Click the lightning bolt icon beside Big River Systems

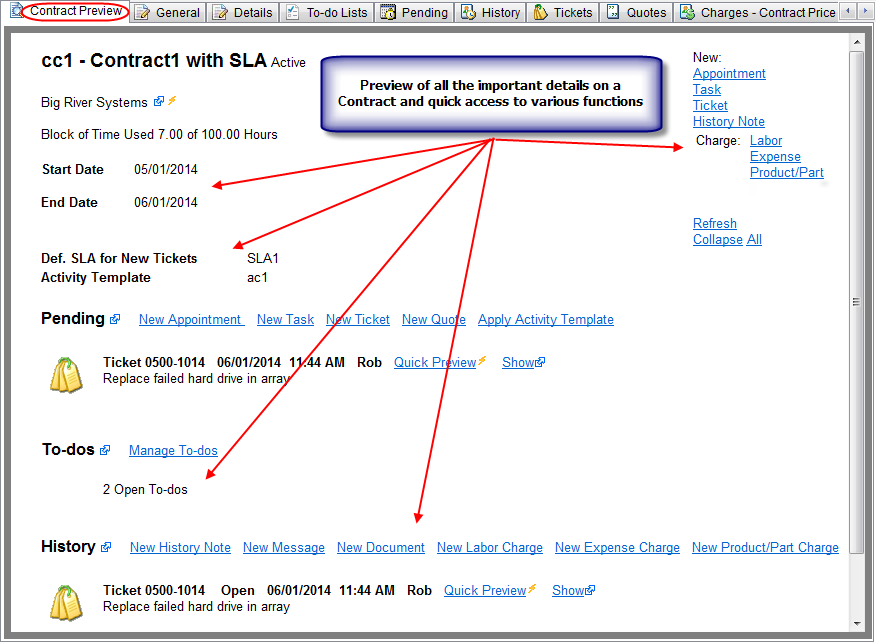click(x=172, y=102)
